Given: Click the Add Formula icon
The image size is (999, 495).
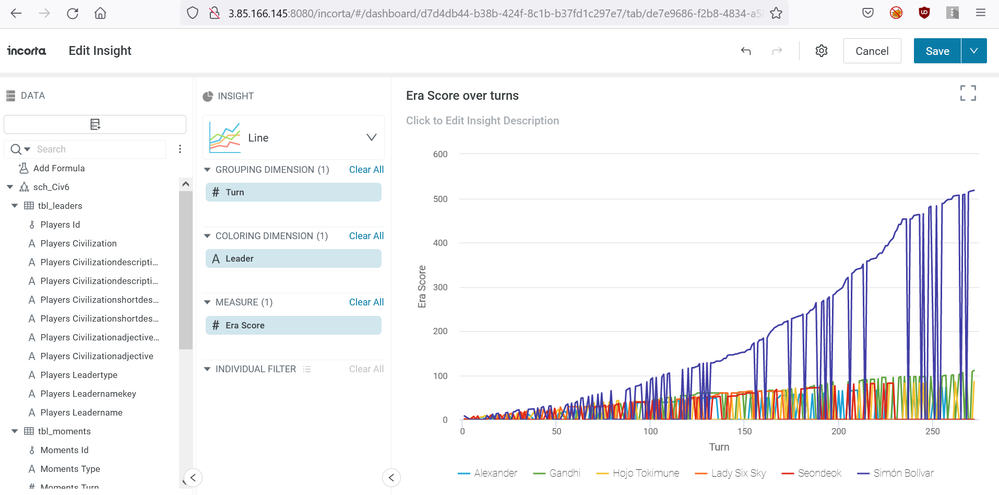Looking at the screenshot, I should pyautogui.click(x=24, y=168).
